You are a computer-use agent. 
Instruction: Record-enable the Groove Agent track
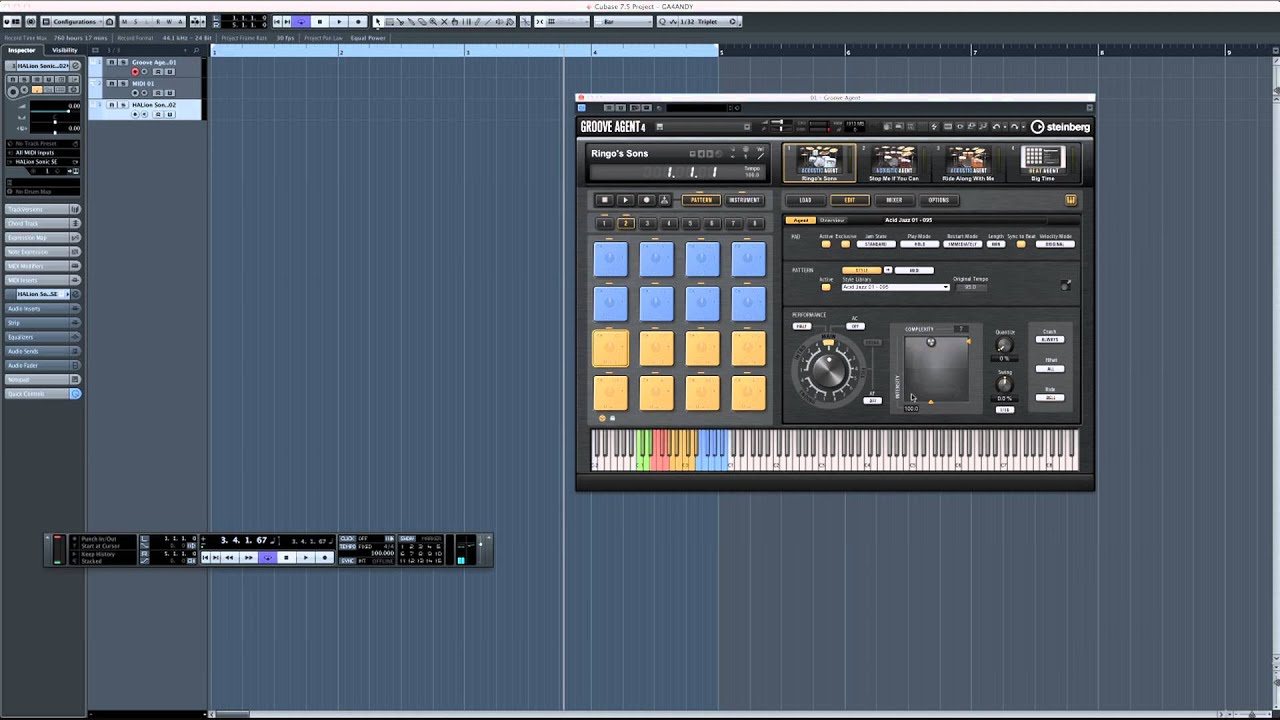[x=135, y=72]
